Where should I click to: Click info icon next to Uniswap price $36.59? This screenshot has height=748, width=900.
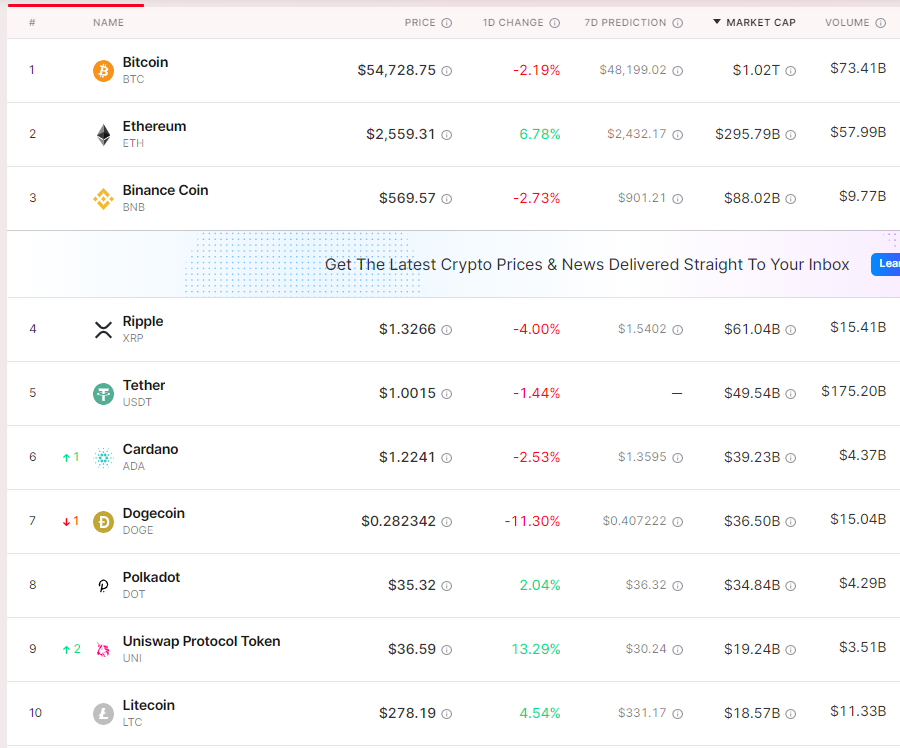point(447,650)
